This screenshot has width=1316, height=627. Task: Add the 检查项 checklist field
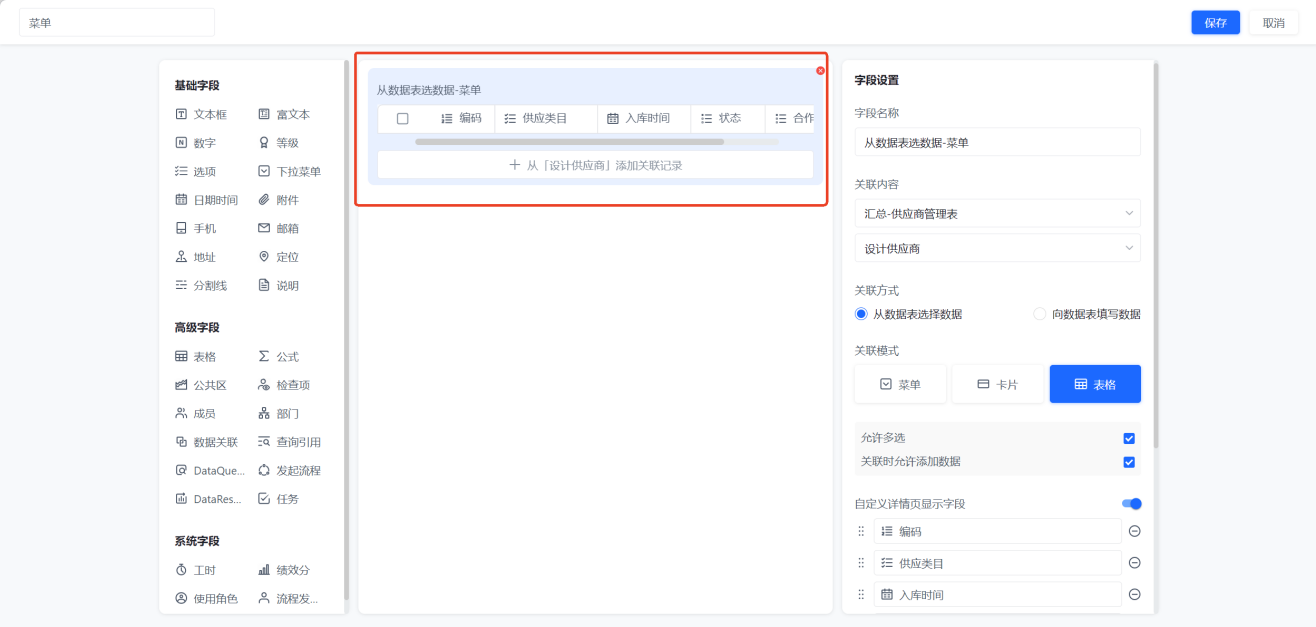click(x=284, y=385)
